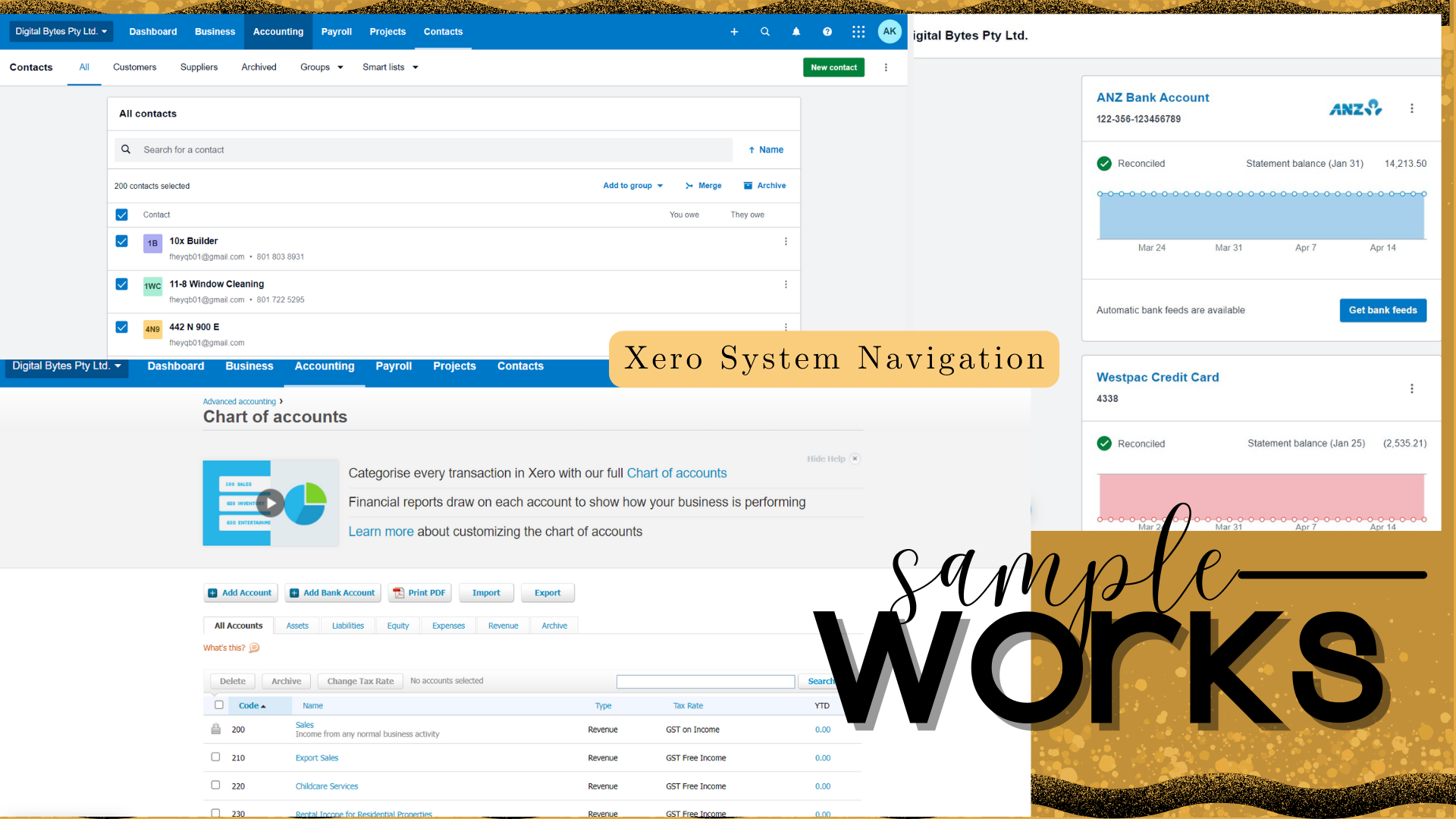
Task: Open ANZ Bank Account kebab menu
Action: [1411, 108]
